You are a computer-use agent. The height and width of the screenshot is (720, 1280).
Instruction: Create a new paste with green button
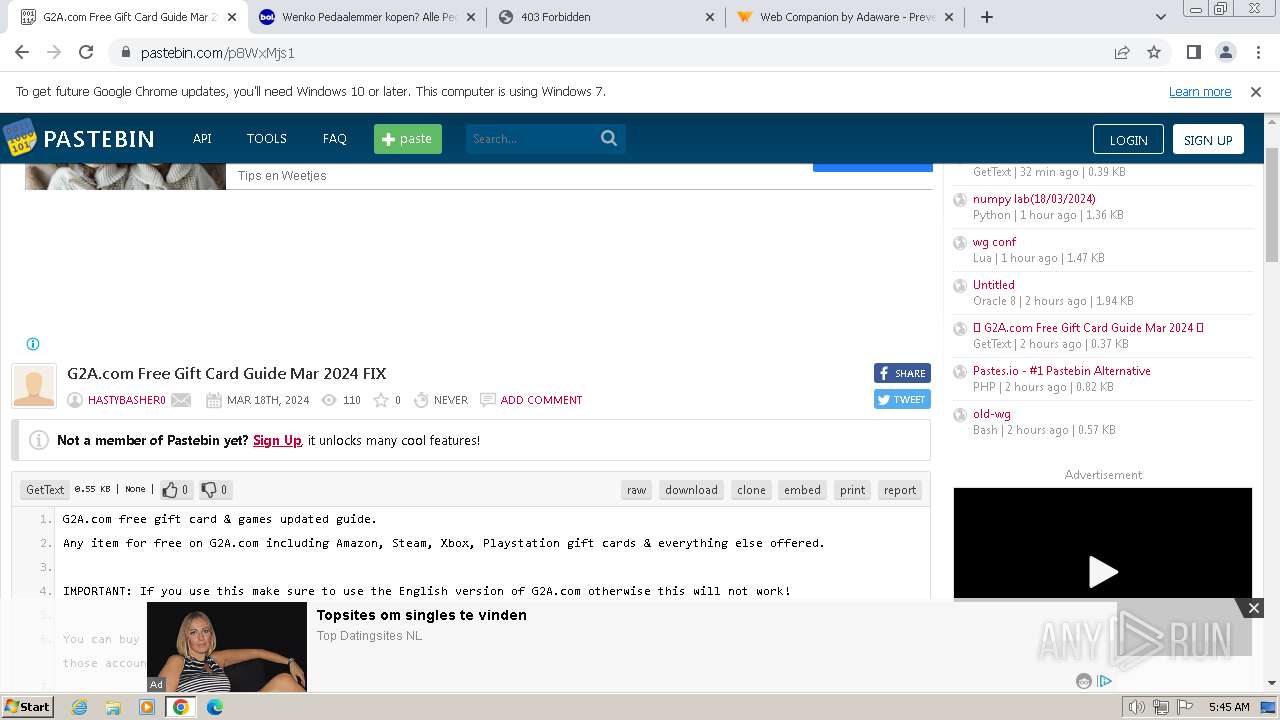[408, 139]
